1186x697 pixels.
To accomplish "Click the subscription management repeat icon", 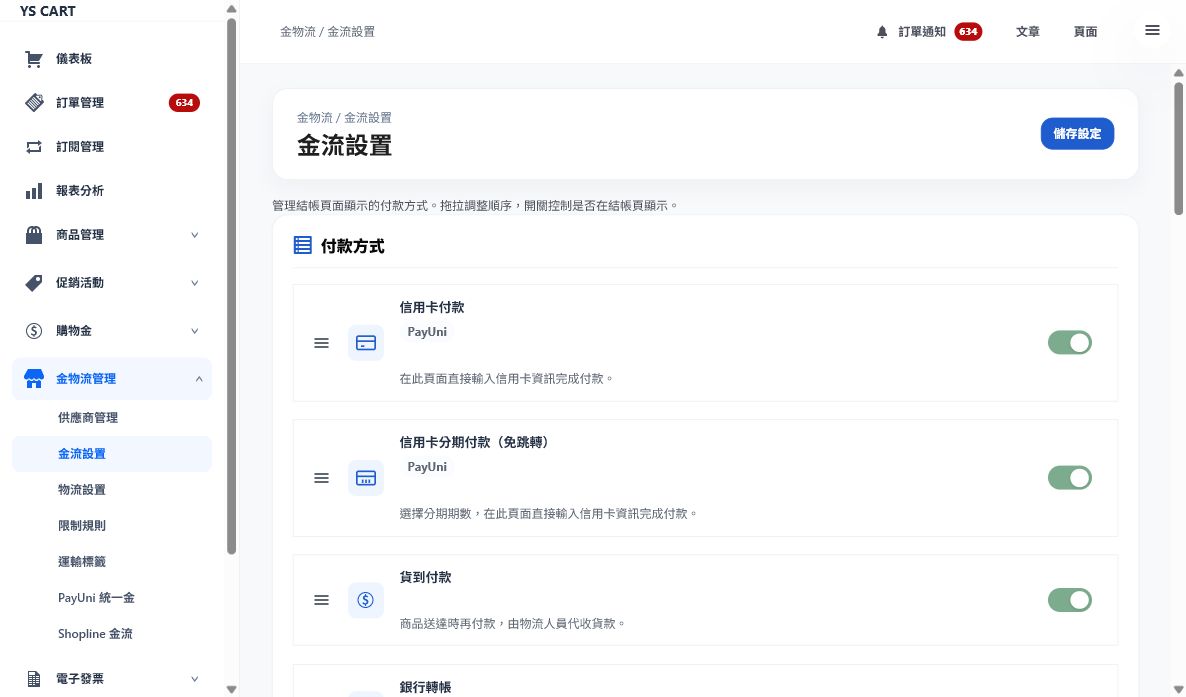I will [34, 147].
